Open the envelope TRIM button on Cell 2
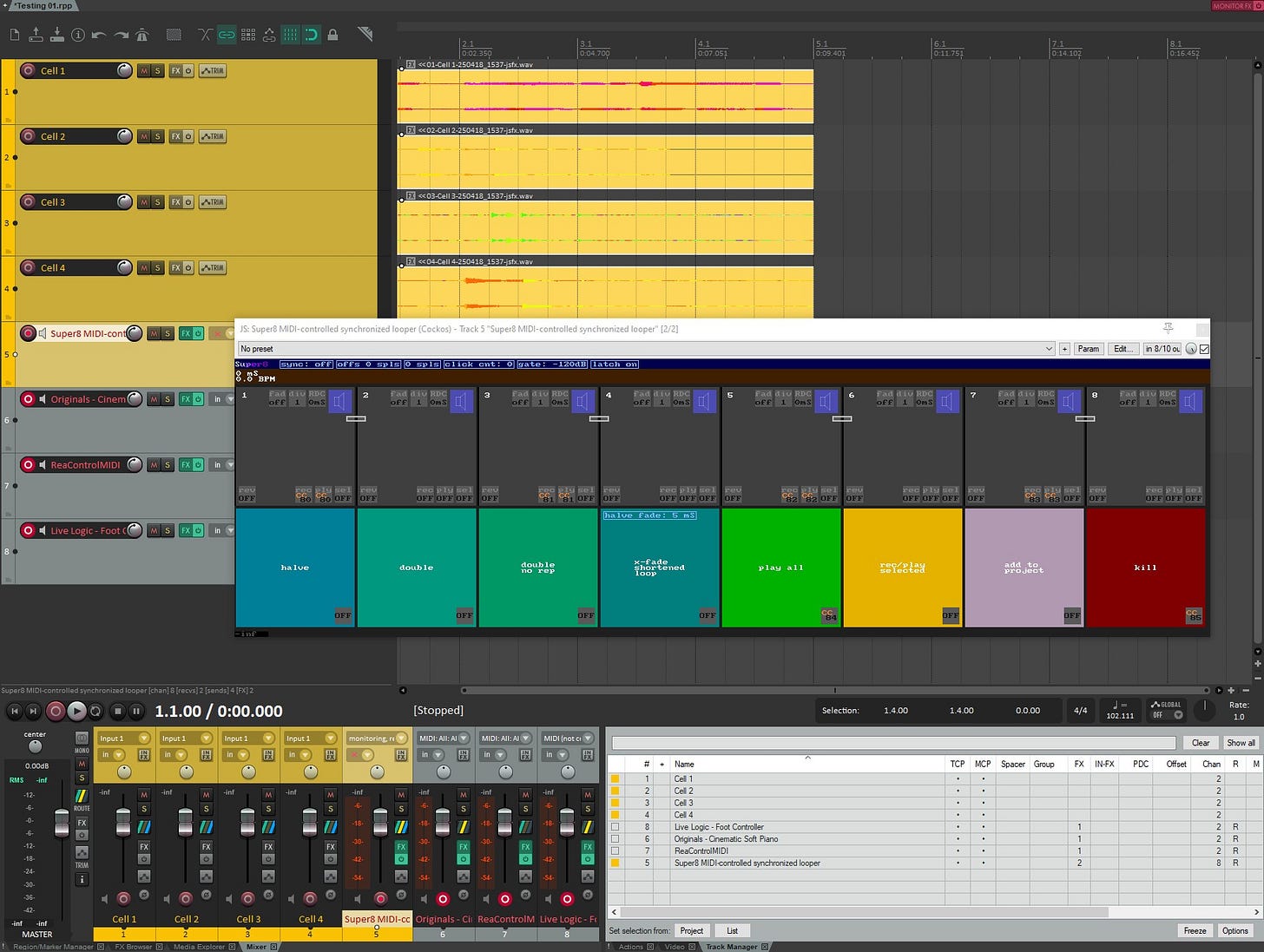 [213, 136]
